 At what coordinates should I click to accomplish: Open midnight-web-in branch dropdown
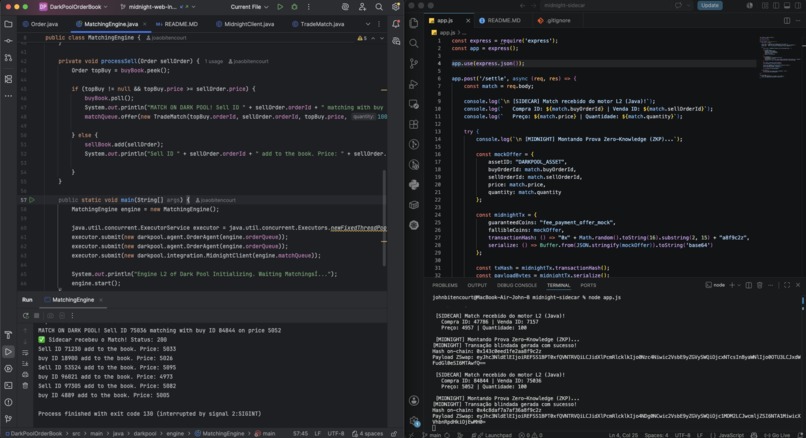157,7
